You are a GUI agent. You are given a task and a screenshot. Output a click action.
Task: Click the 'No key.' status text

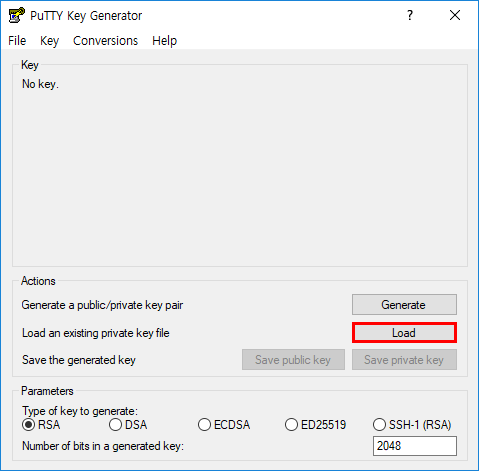(x=40, y=84)
